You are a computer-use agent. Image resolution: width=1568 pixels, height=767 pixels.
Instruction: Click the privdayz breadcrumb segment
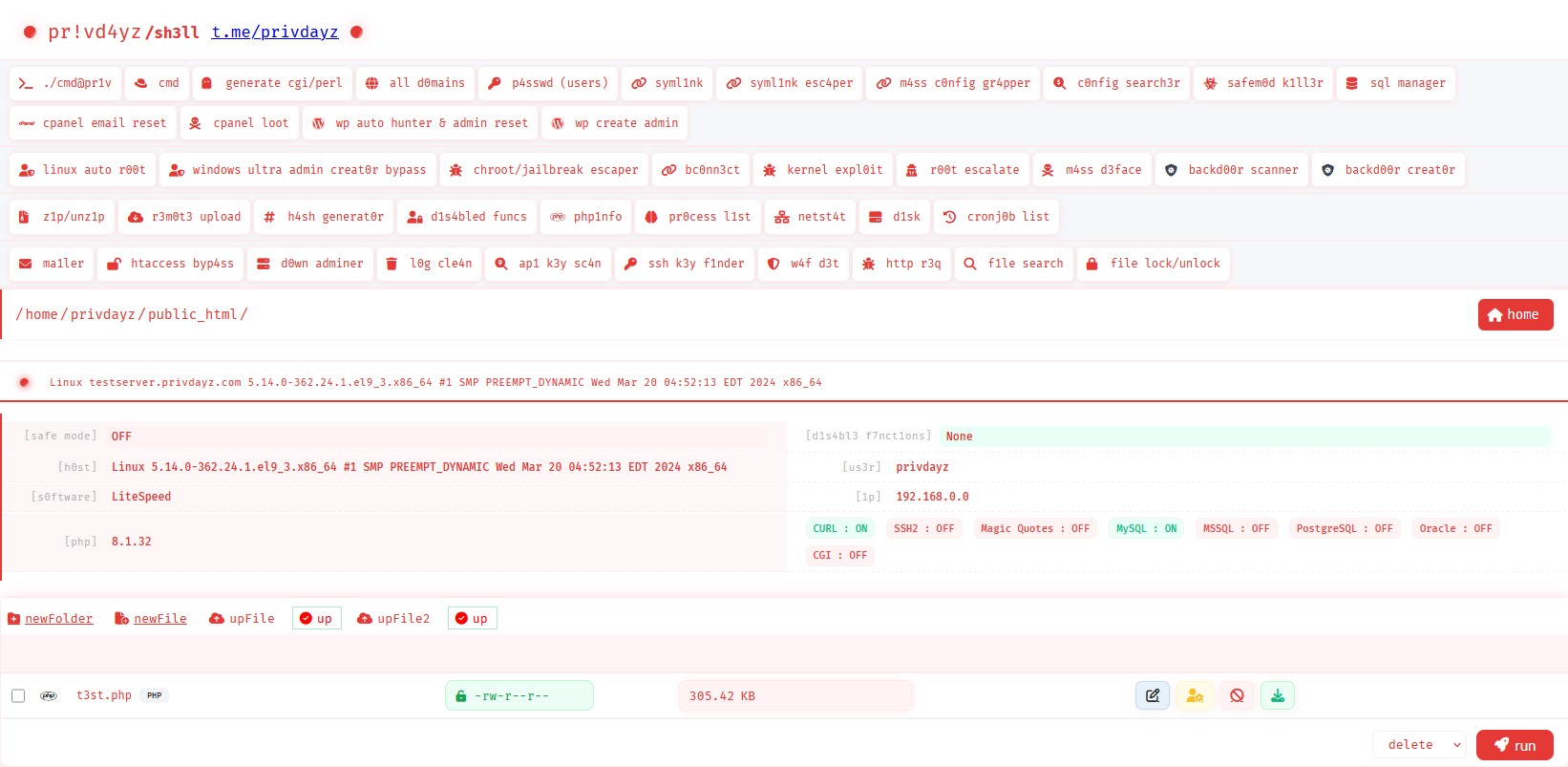[103, 314]
